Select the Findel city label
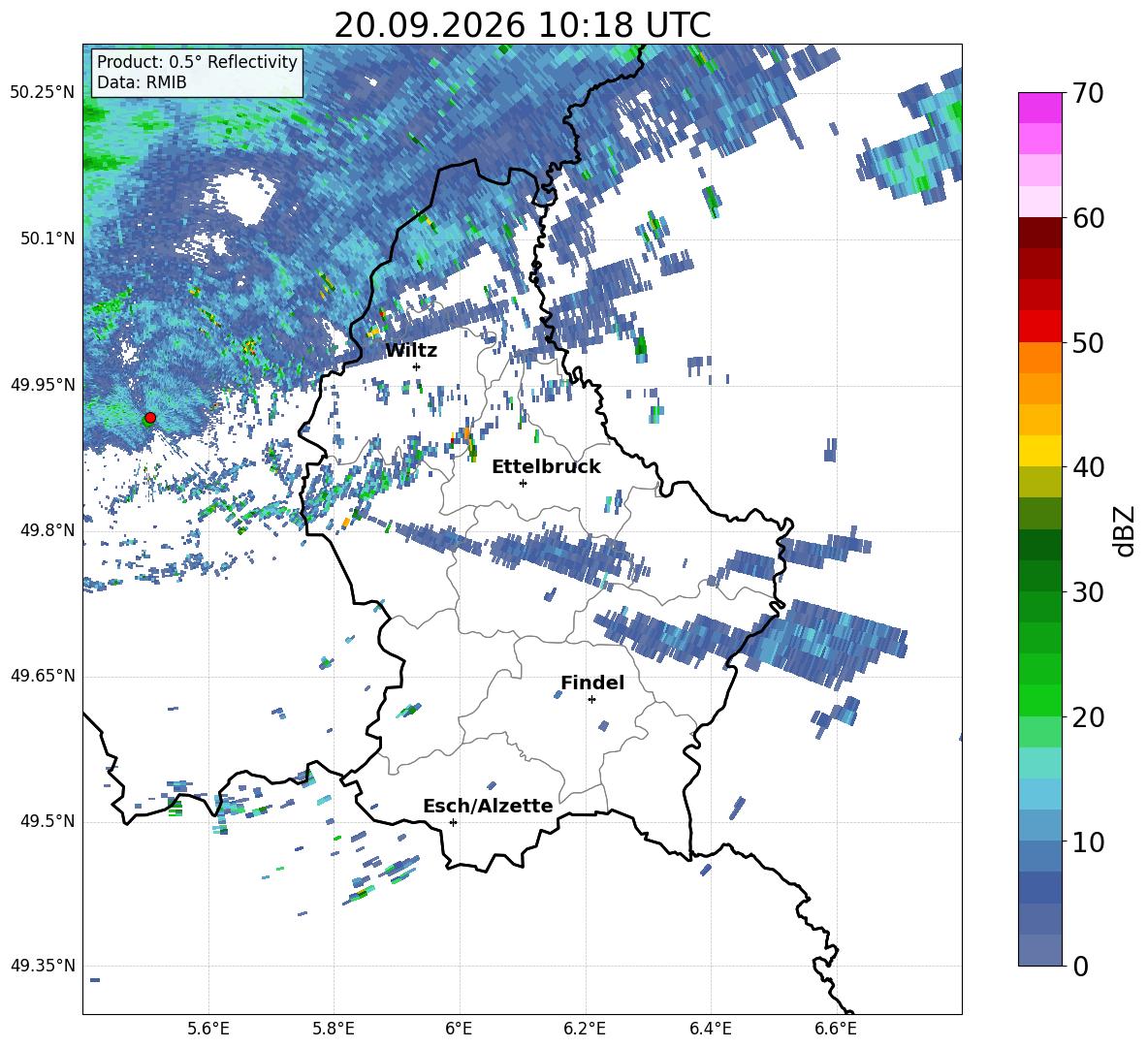Viewport: 1148px width, 1048px height. (592, 683)
